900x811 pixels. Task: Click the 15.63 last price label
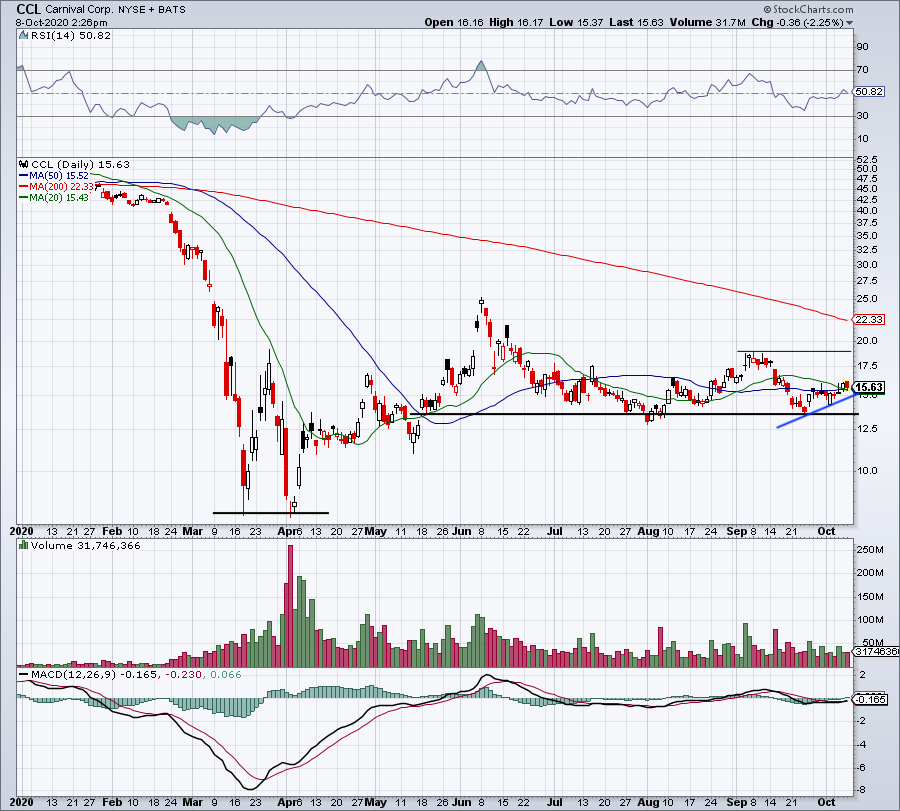(x=870, y=387)
